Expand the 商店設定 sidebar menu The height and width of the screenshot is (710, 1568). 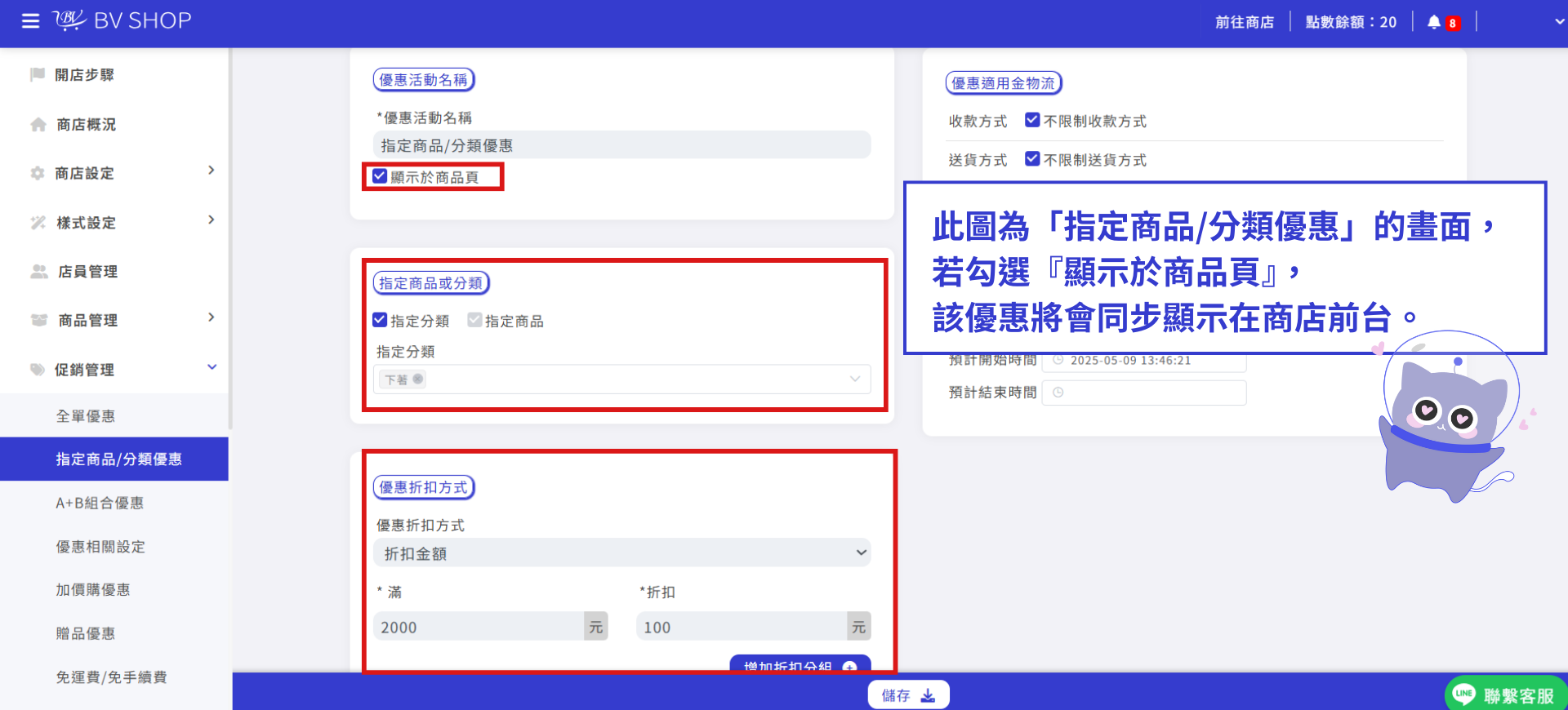pyautogui.click(x=212, y=171)
